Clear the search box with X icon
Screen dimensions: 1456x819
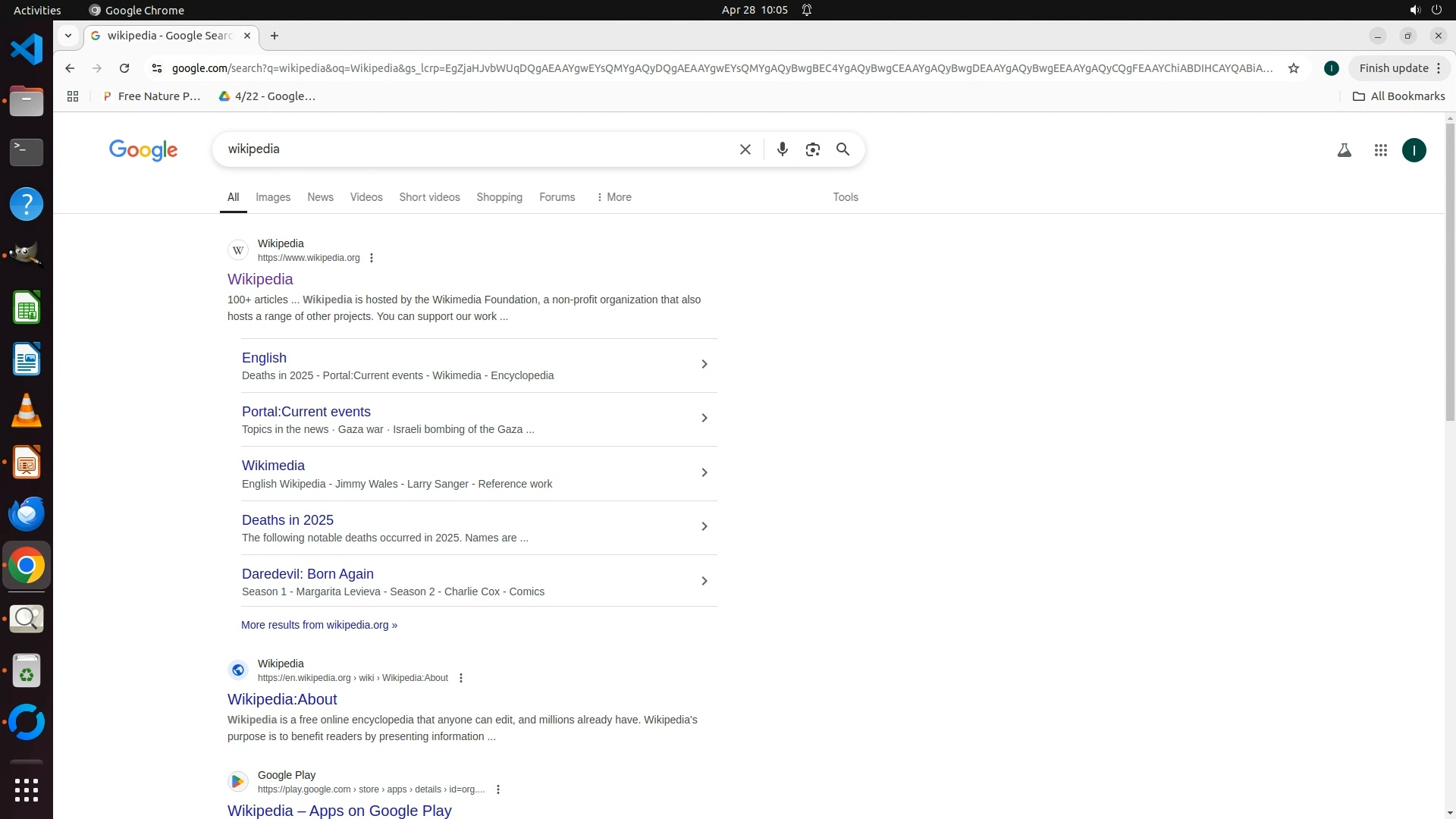point(745,149)
